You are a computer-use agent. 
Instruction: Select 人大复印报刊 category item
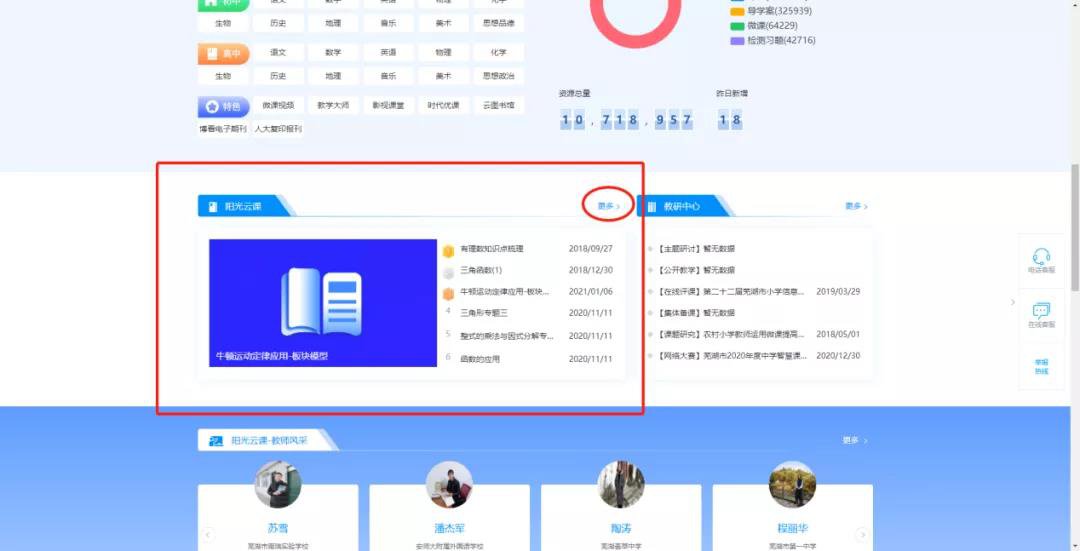click(278, 129)
